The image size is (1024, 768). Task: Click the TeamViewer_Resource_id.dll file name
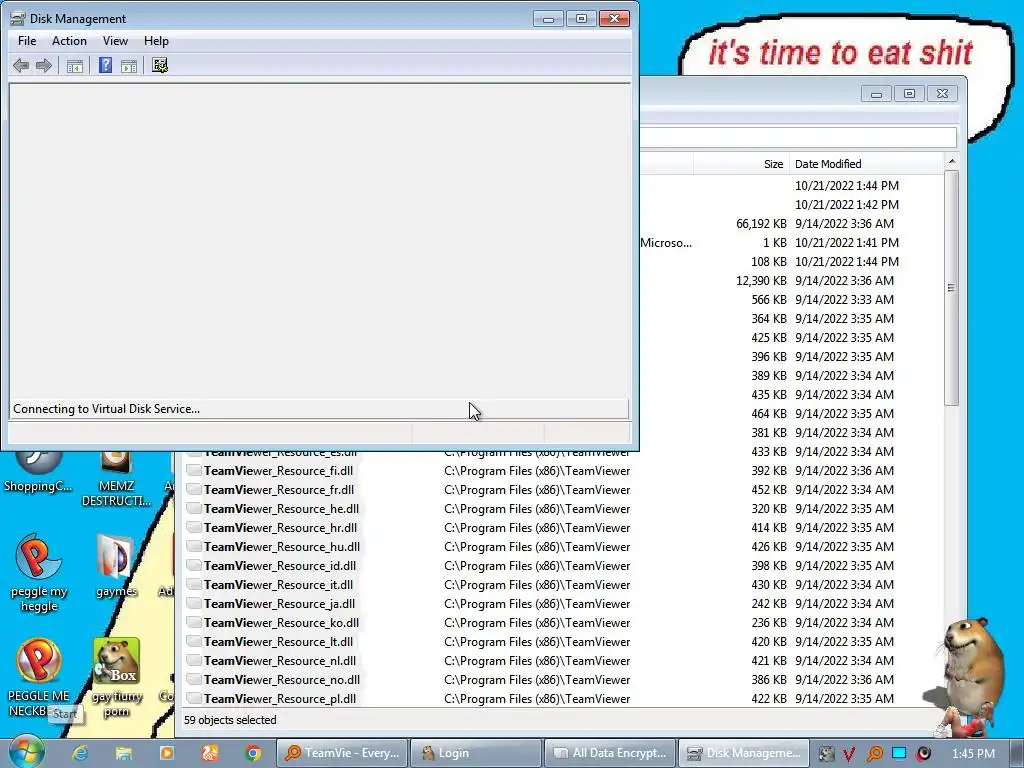pyautogui.click(x=280, y=566)
